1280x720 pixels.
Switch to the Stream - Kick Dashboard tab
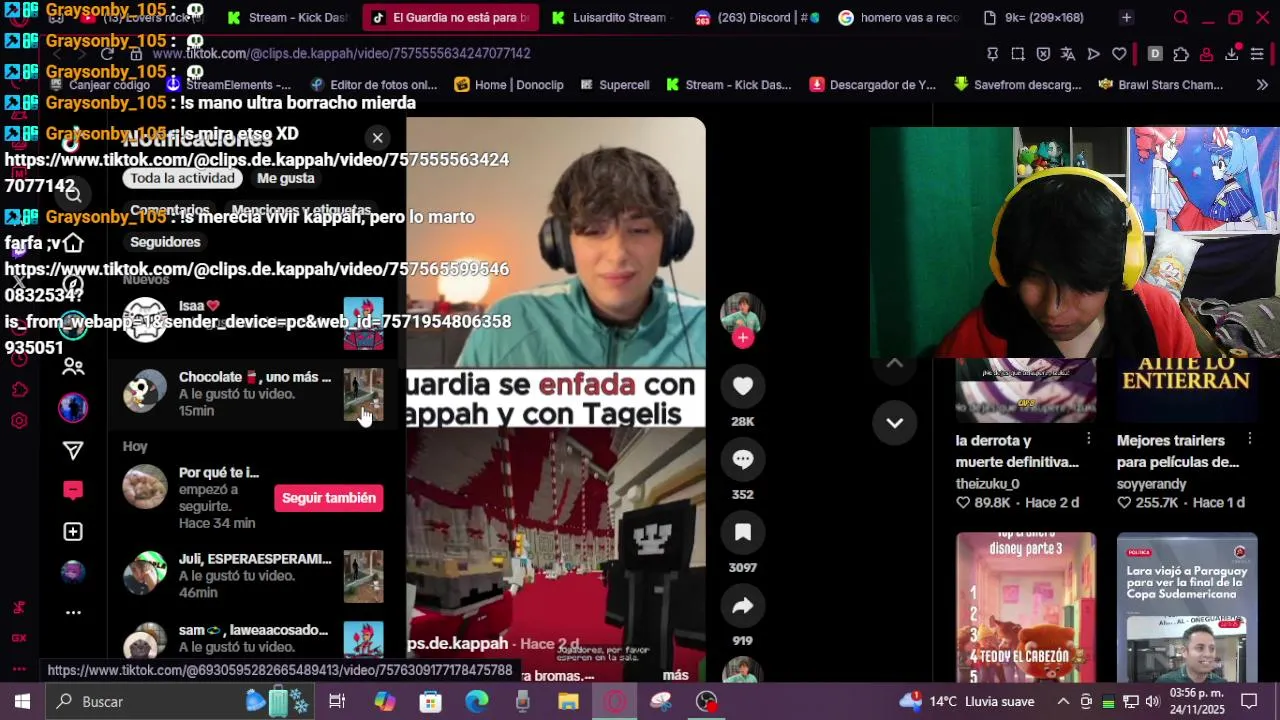tap(286, 18)
